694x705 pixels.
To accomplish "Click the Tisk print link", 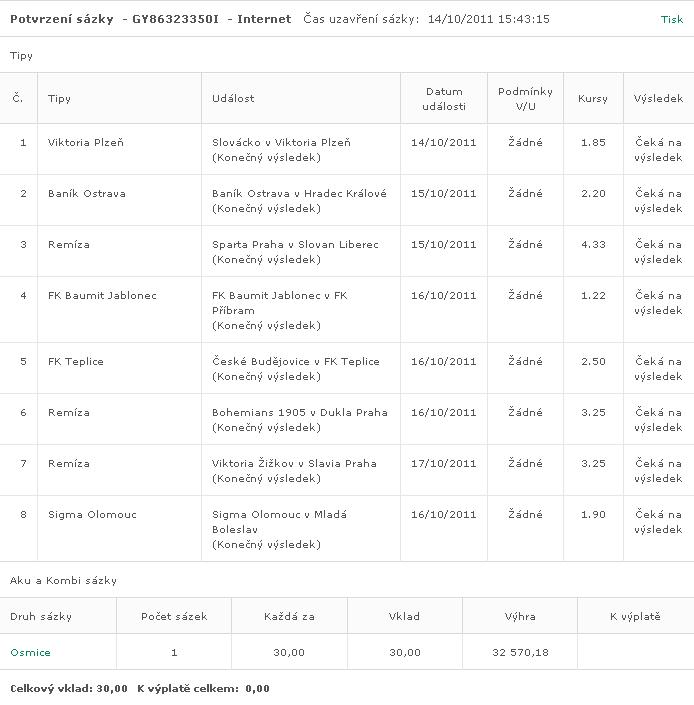I will point(672,19).
